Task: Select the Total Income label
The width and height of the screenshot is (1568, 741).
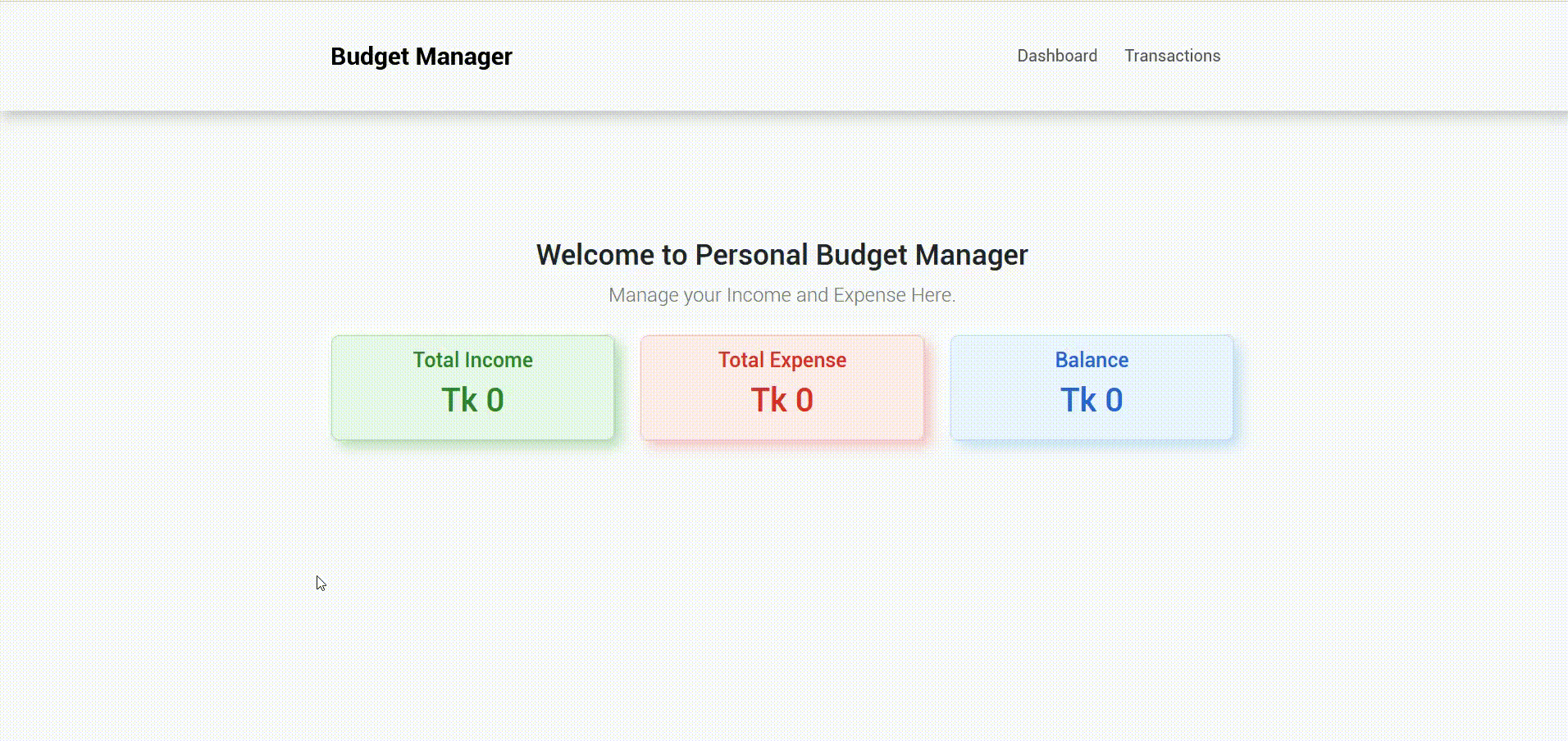Action: click(x=472, y=360)
